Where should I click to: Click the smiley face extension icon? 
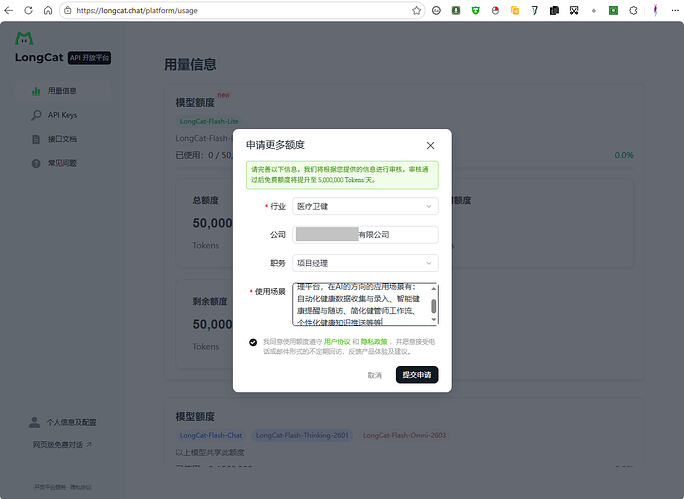point(436,10)
